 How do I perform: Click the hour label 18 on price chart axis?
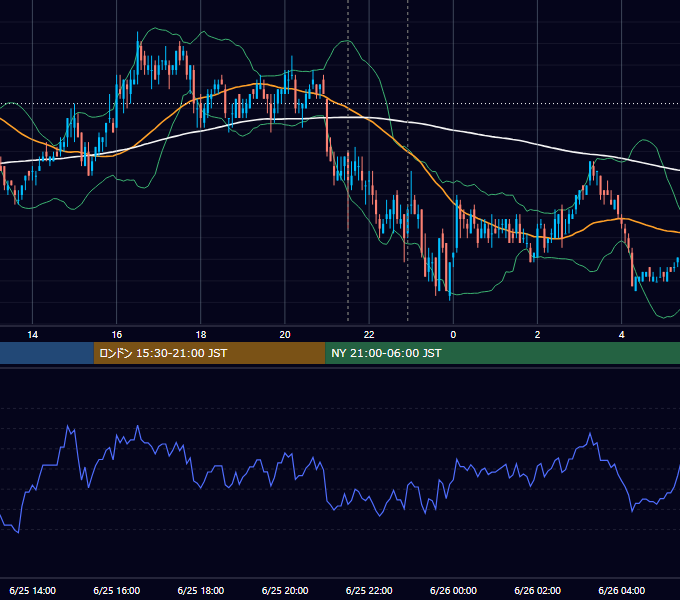[x=201, y=335]
